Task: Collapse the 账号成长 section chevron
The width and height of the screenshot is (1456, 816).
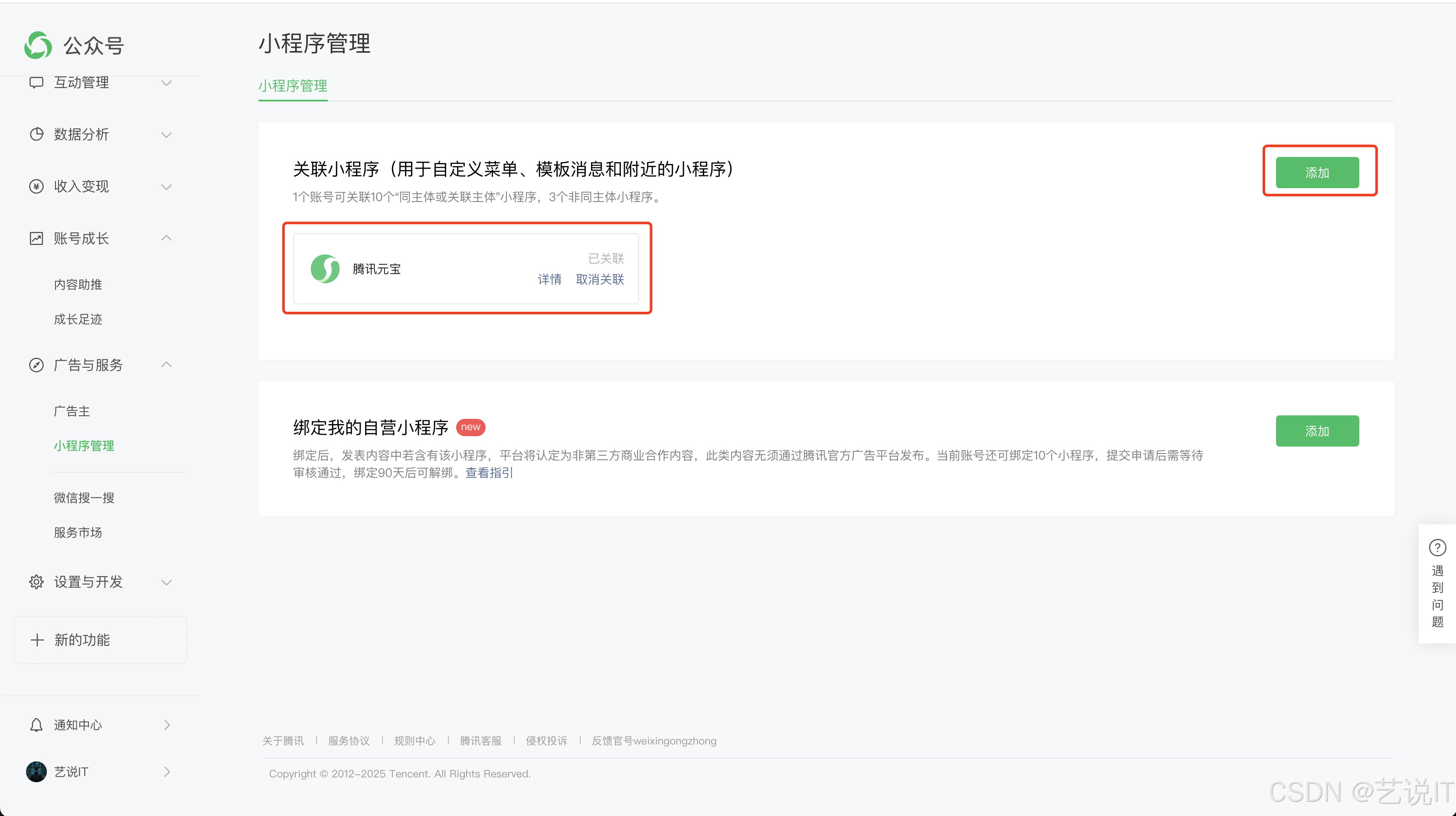Action: tap(166, 238)
